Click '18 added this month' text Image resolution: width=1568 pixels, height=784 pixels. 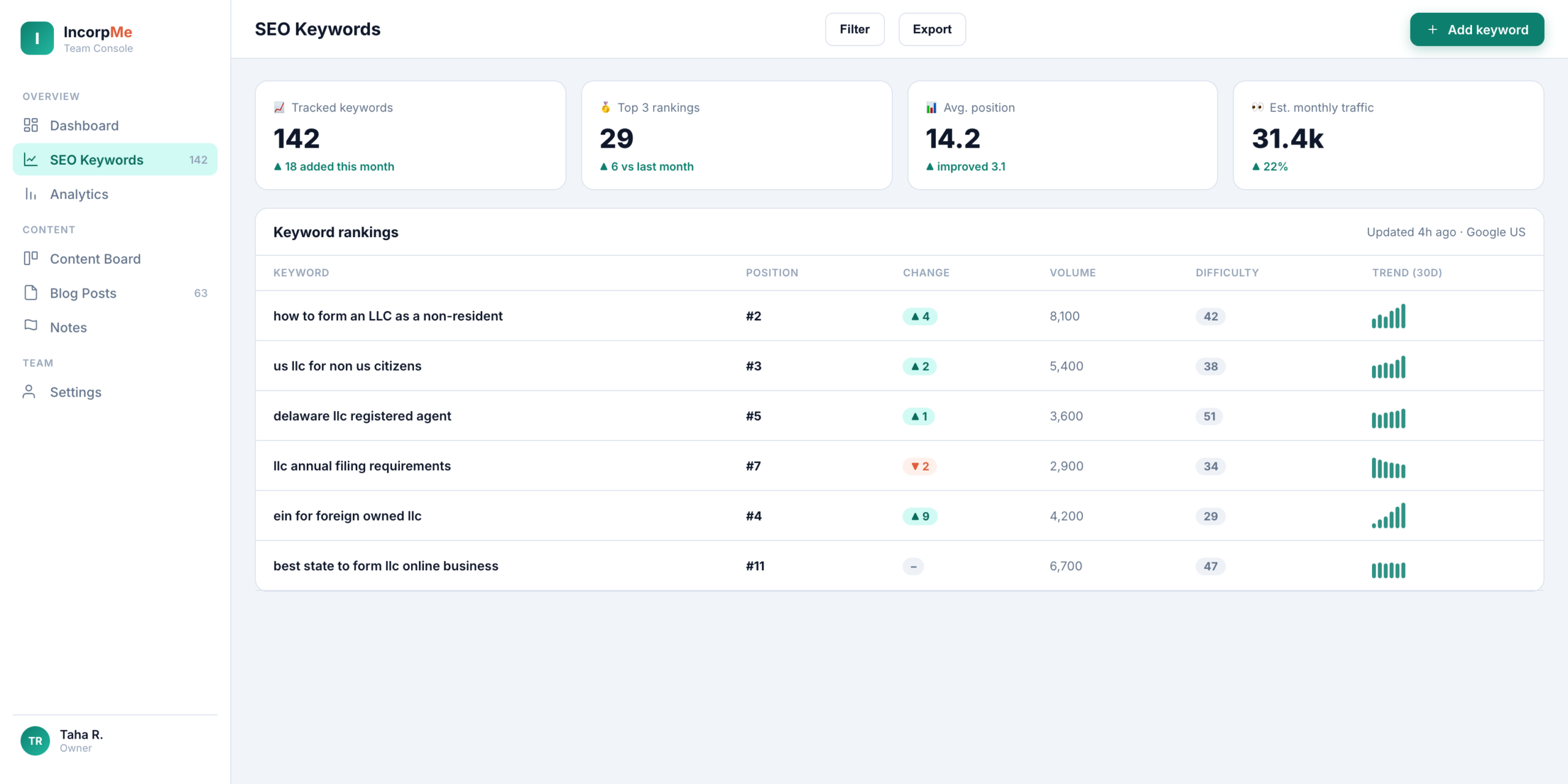coord(339,167)
